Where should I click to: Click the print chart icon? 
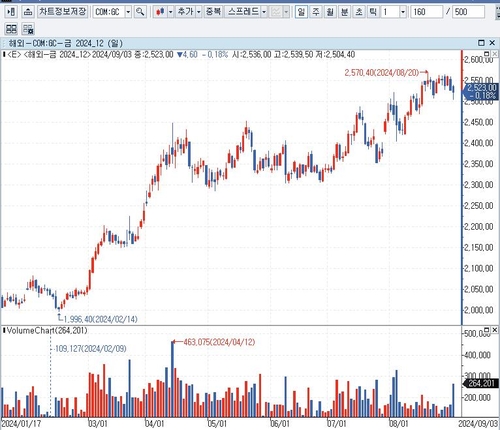point(28,12)
